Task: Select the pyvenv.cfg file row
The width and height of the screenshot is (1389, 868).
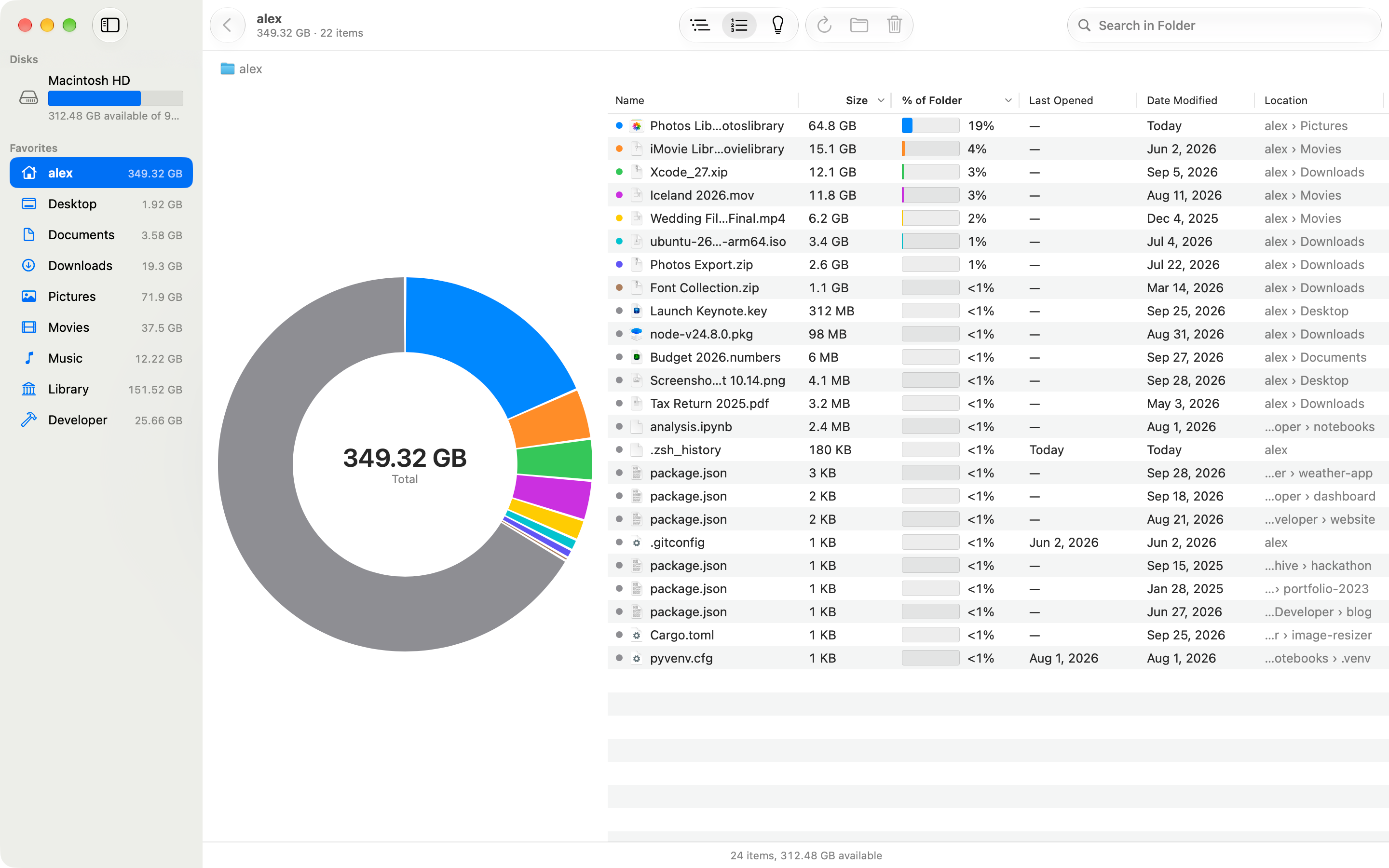Action: coord(997,658)
